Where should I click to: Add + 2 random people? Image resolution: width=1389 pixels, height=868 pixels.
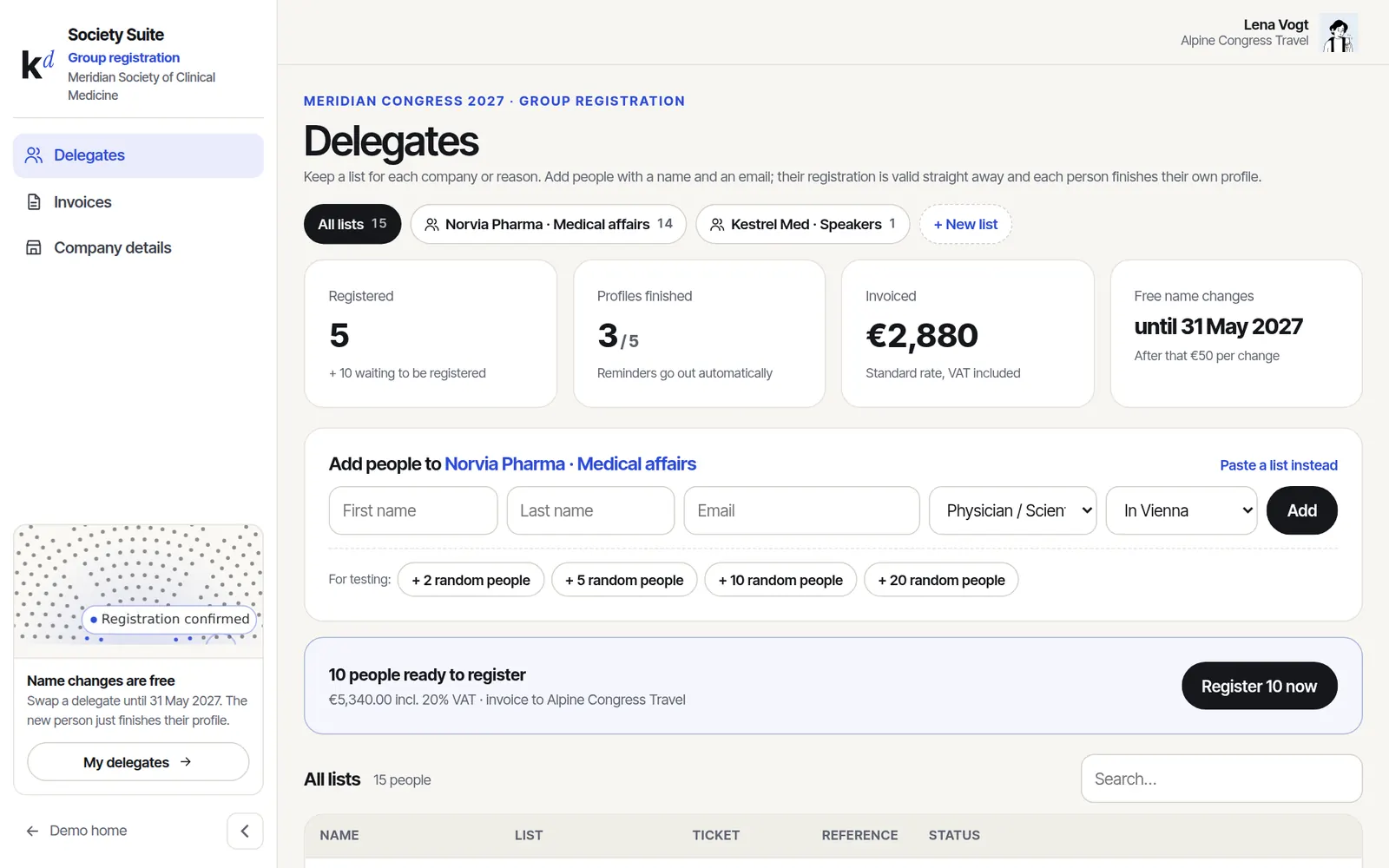pyautogui.click(x=471, y=580)
